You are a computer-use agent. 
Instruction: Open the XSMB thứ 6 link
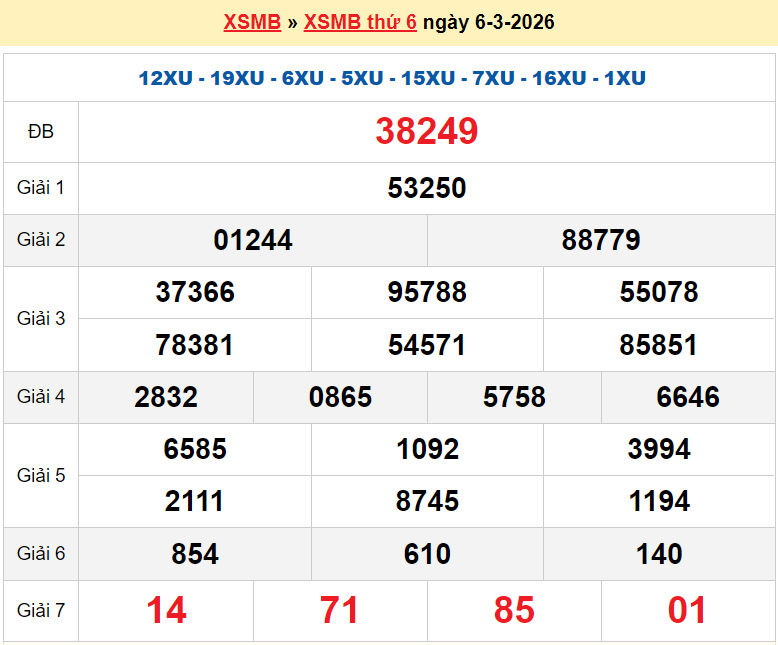[x=360, y=22]
